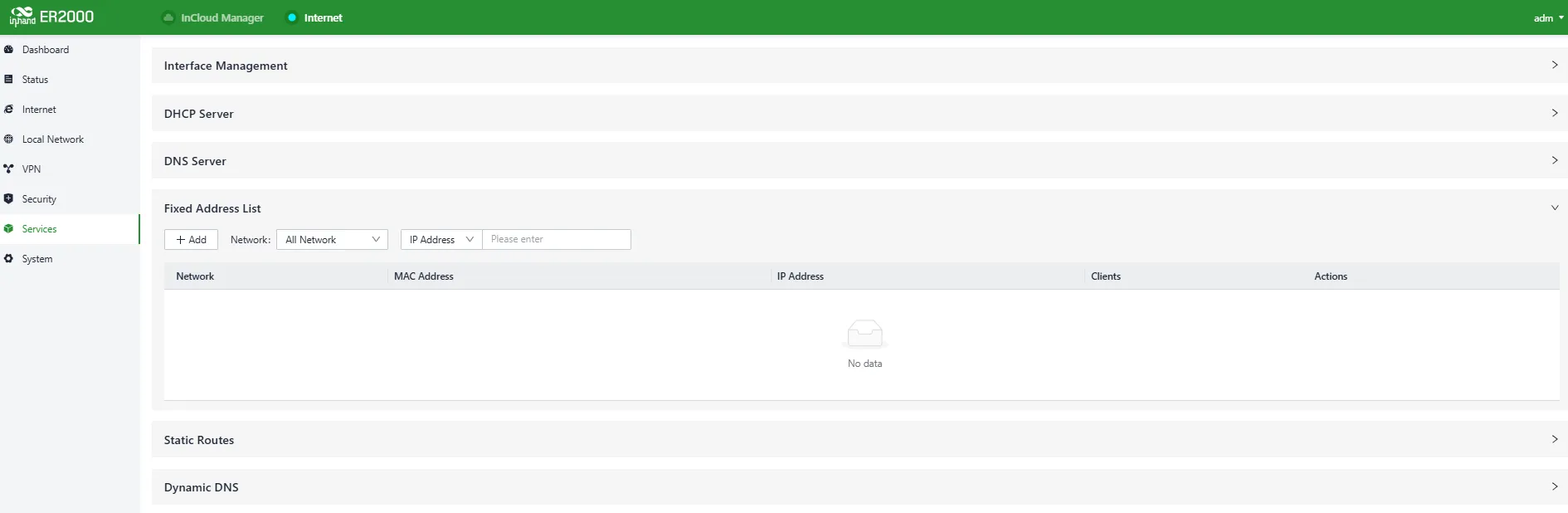Open the VPN menu item
The height and width of the screenshot is (513, 1568).
click(x=70, y=169)
